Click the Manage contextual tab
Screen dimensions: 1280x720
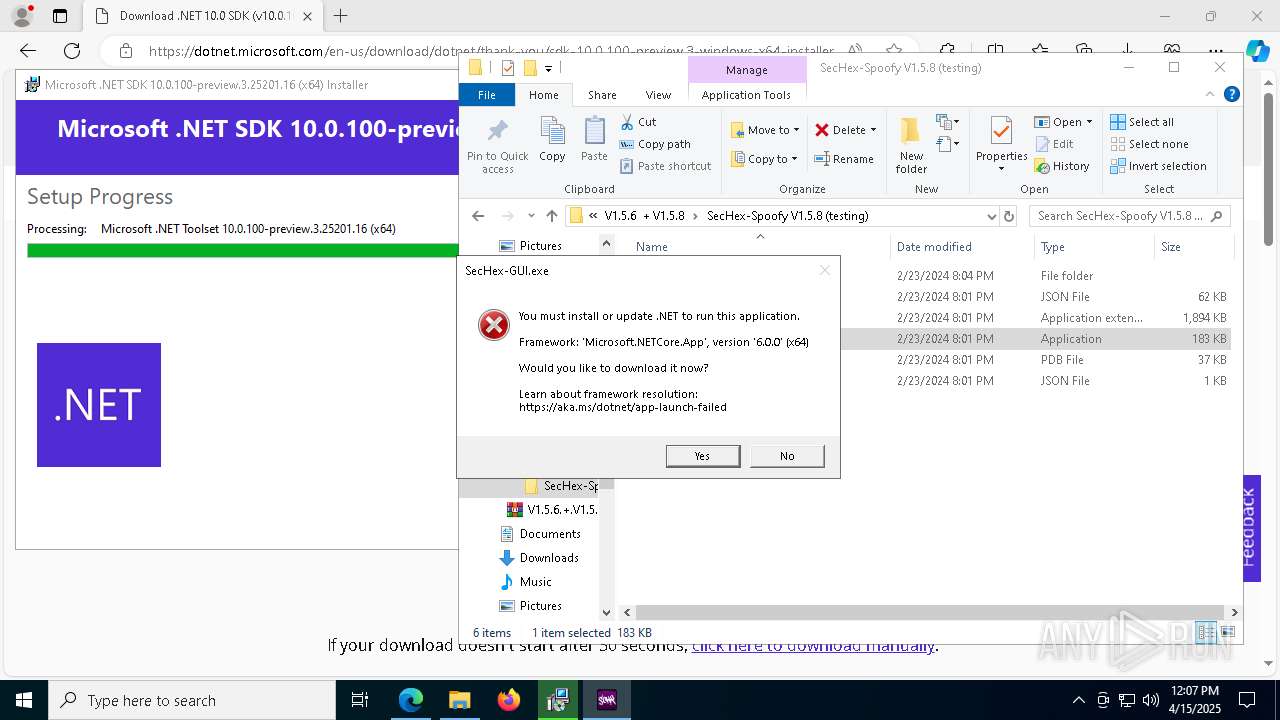(x=747, y=70)
